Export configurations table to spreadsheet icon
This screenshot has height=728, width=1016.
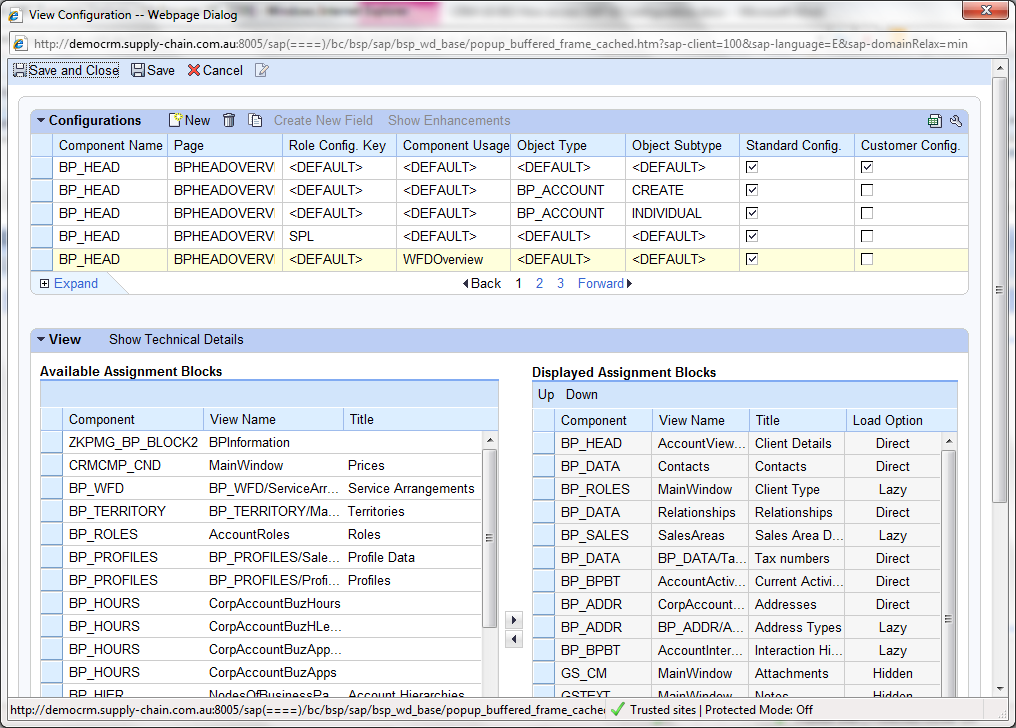coord(935,121)
